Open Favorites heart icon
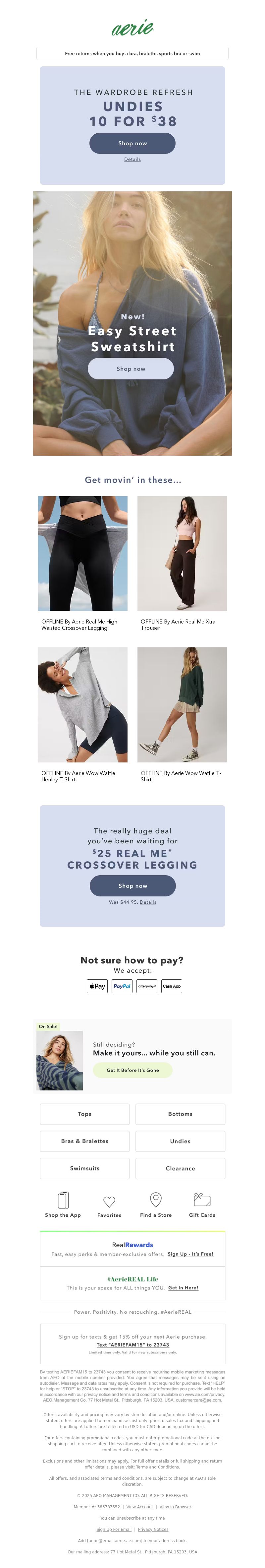 109,1202
